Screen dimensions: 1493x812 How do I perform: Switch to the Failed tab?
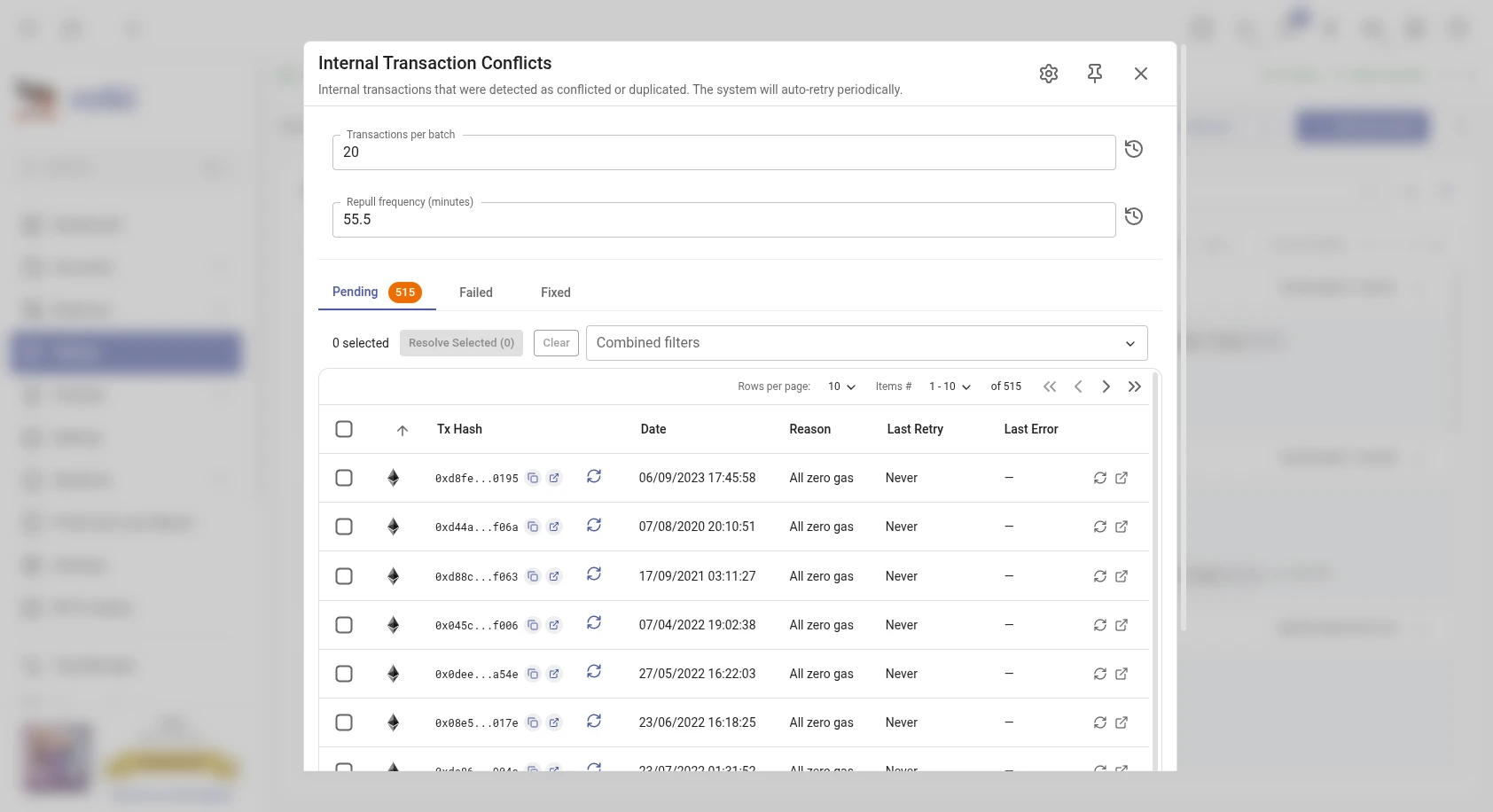[475, 293]
